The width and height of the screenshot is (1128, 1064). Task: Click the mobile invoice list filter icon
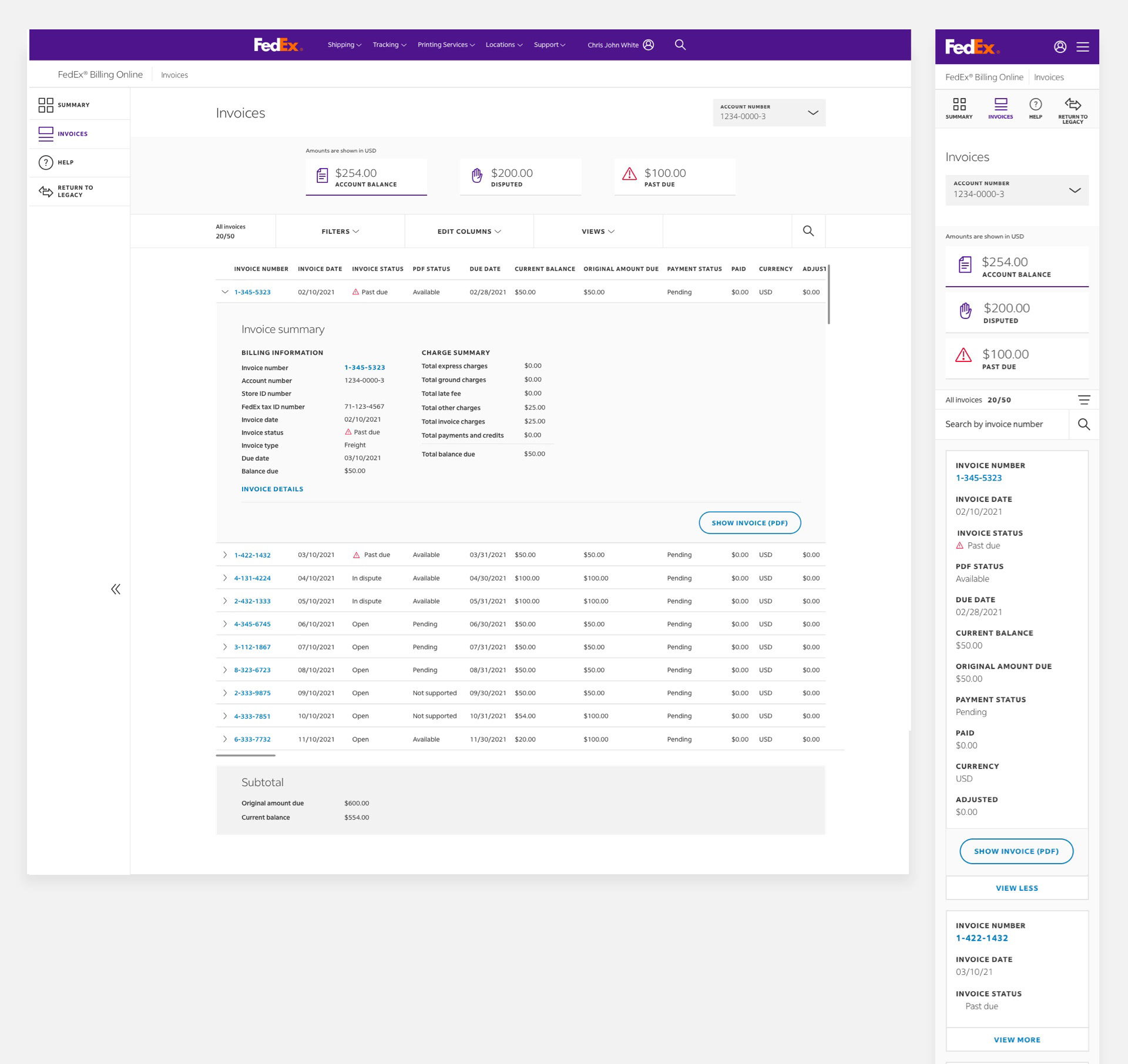[x=1084, y=400]
